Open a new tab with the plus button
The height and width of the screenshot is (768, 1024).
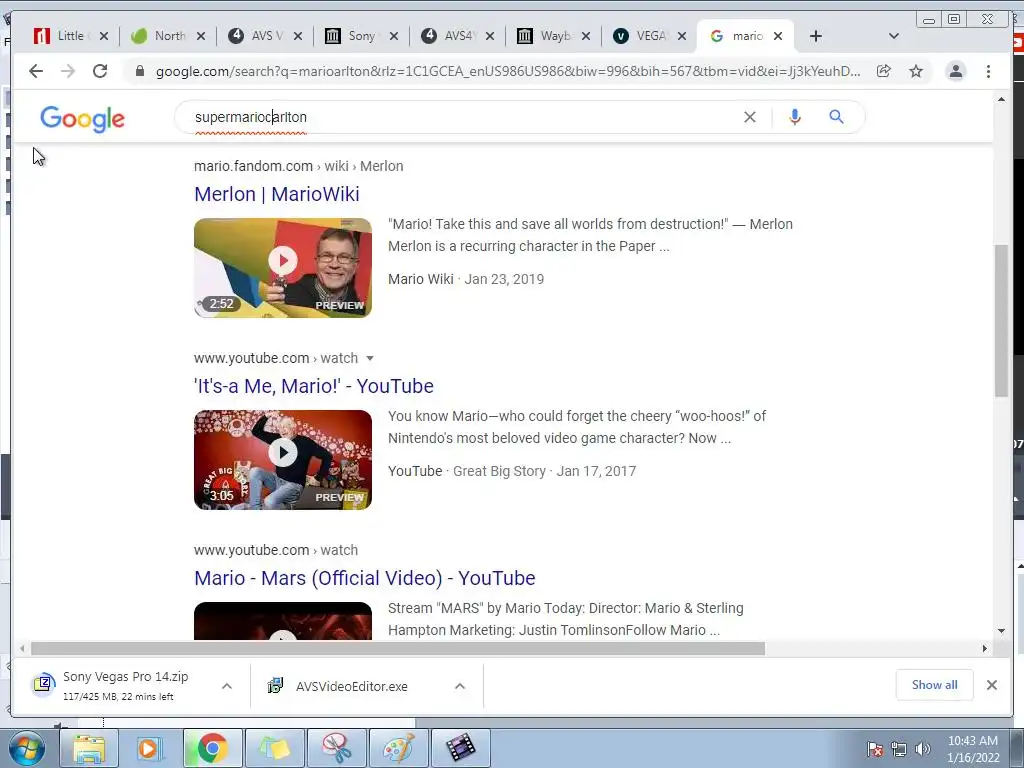coord(816,36)
